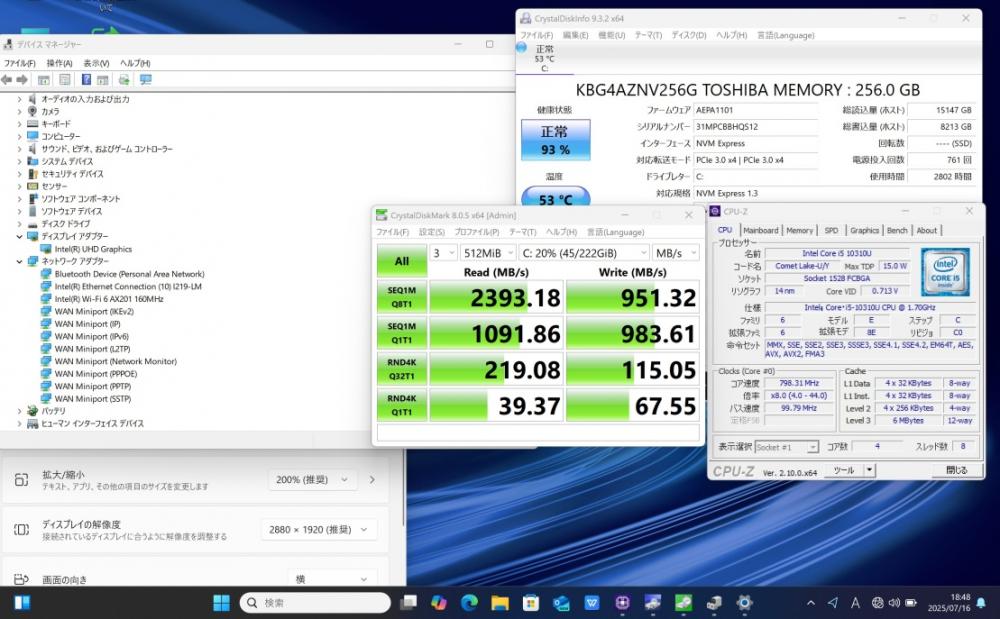
Task: Click the properties sheet icon in Device Manager toolbar
Action: pos(64,80)
